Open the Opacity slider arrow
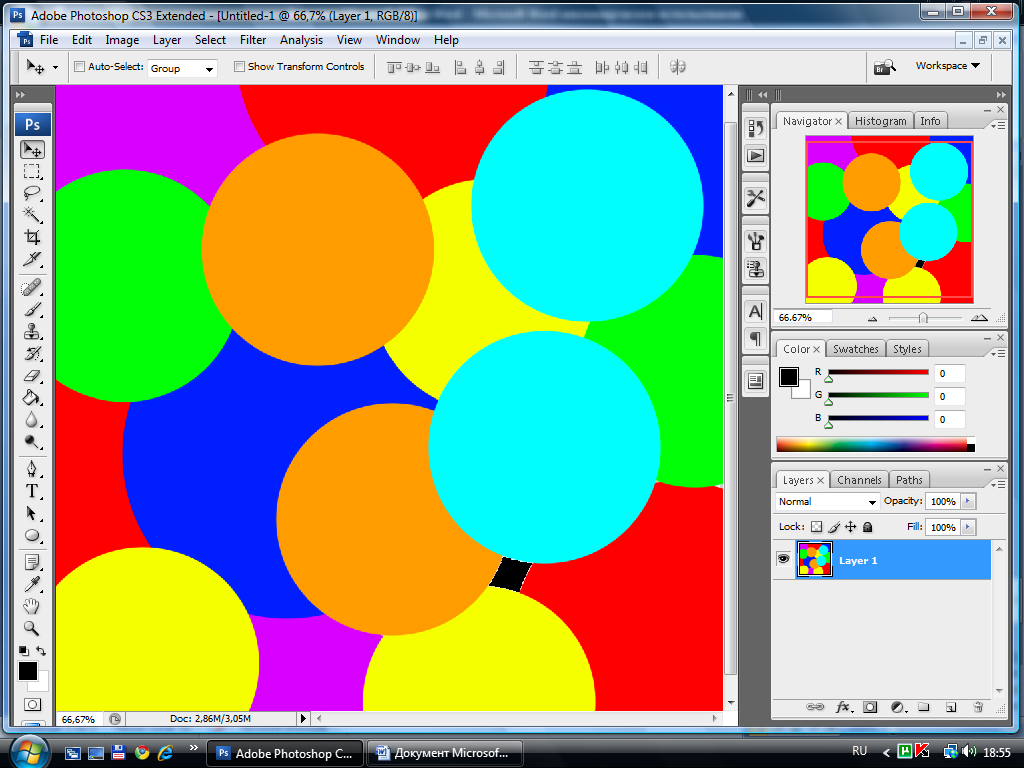The height and width of the screenshot is (768, 1024). tap(968, 502)
